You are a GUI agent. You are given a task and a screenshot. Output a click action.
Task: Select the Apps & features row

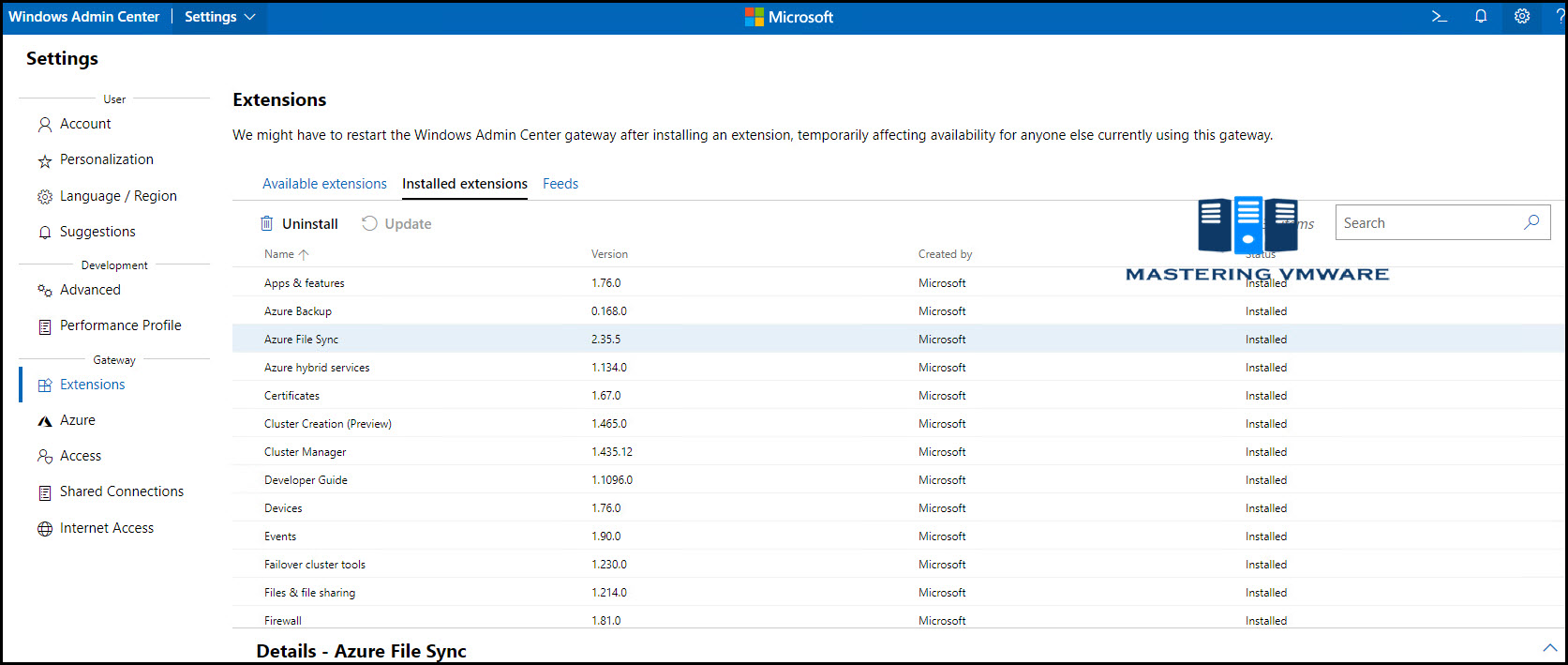898,282
